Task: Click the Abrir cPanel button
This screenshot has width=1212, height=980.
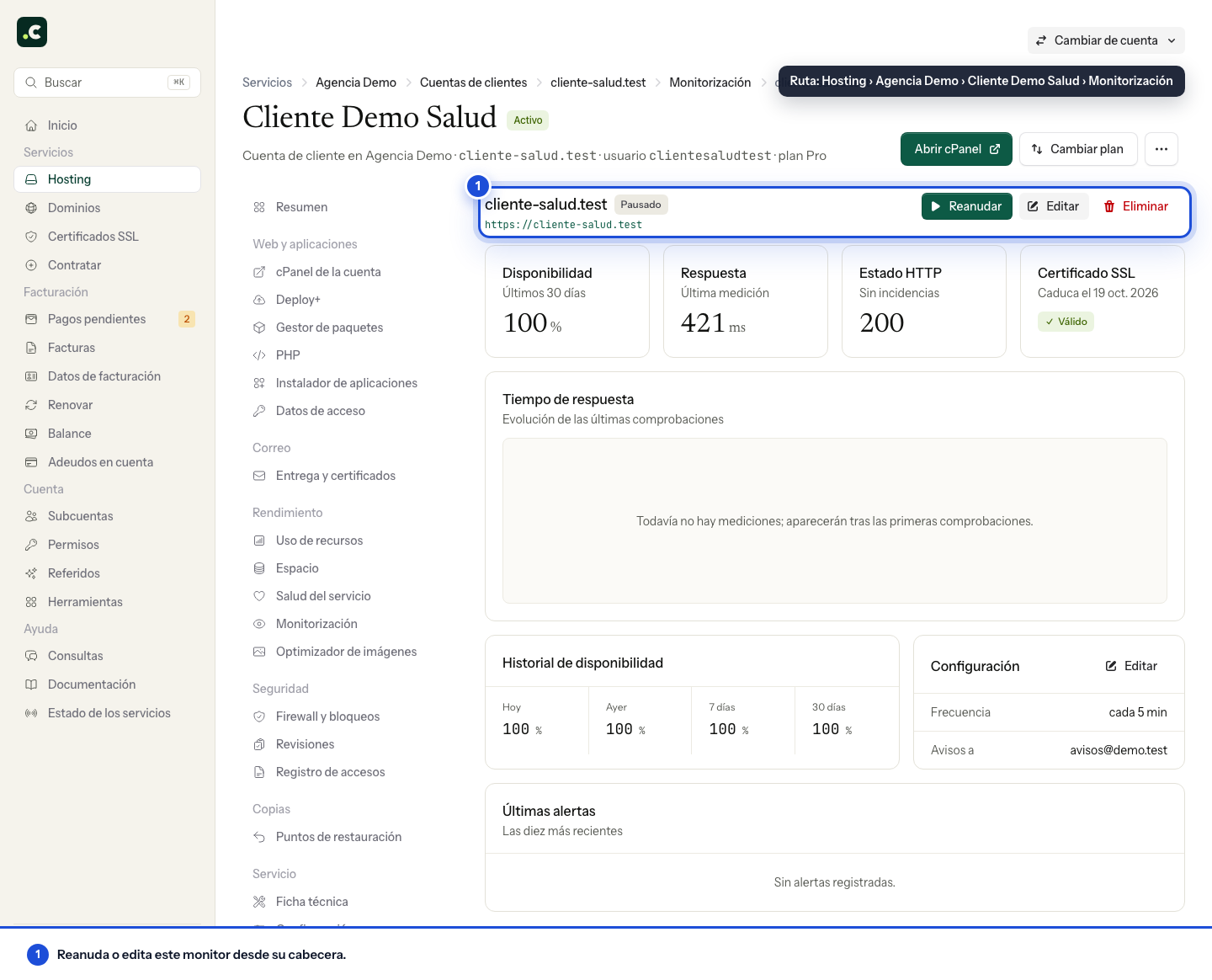Action: tap(956, 149)
